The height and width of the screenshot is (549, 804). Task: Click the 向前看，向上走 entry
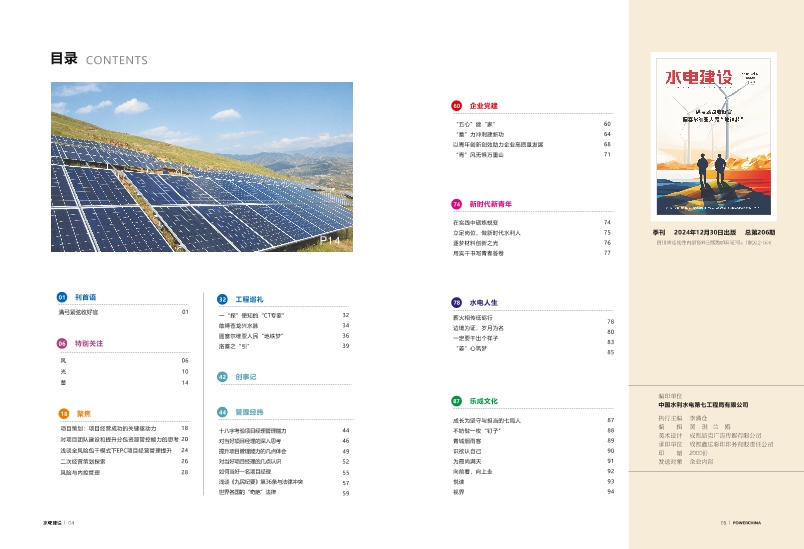click(x=472, y=472)
